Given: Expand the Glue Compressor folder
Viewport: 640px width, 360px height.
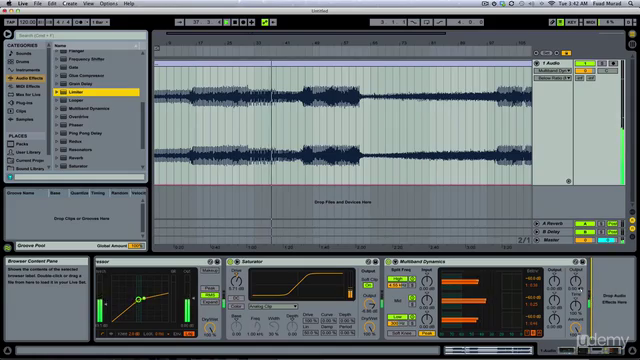Looking at the screenshot, I should coord(57,76).
